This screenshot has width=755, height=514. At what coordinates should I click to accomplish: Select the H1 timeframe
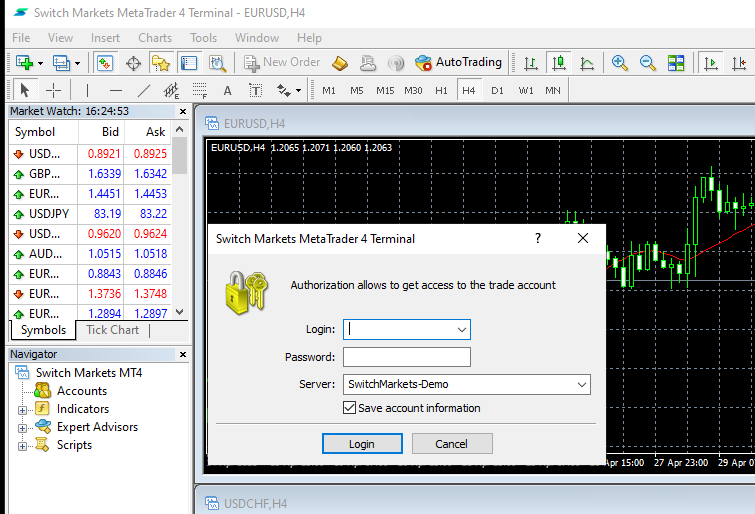click(x=441, y=91)
